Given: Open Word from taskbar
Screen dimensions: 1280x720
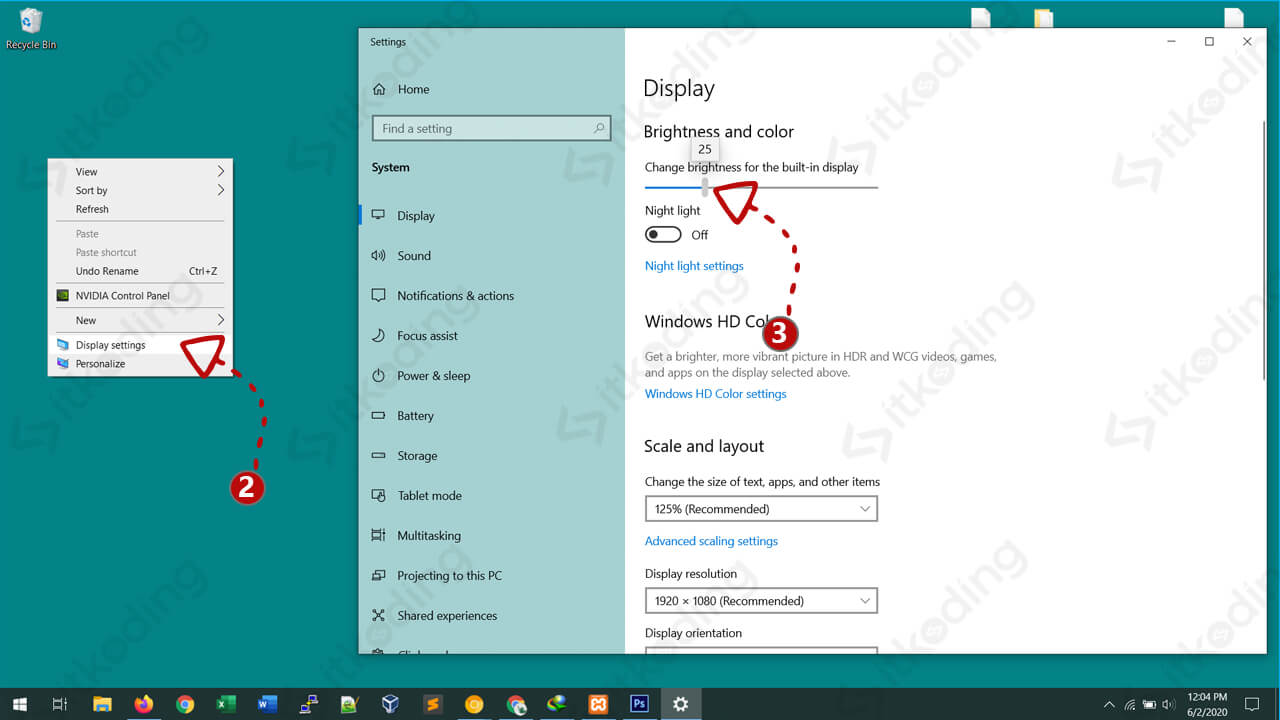Looking at the screenshot, I should (267, 704).
